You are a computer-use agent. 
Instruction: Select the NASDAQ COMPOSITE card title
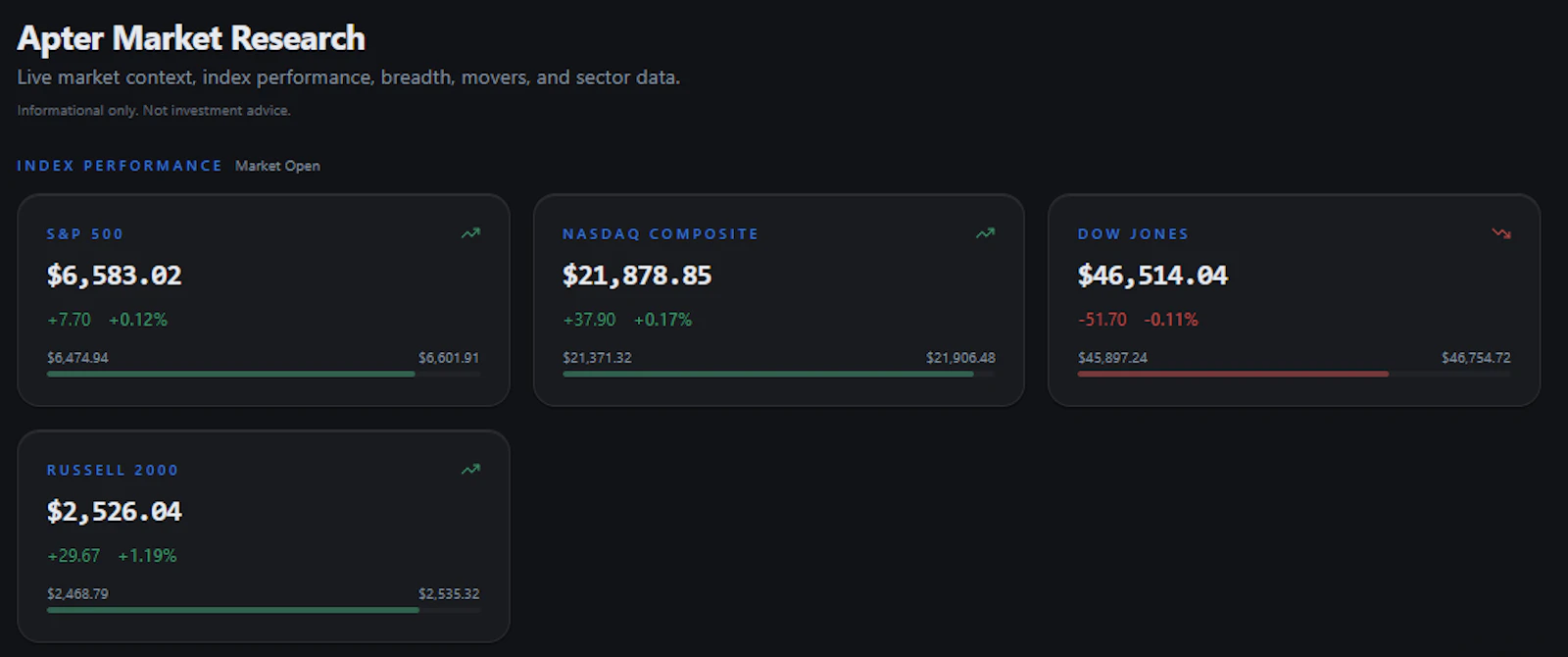point(661,234)
